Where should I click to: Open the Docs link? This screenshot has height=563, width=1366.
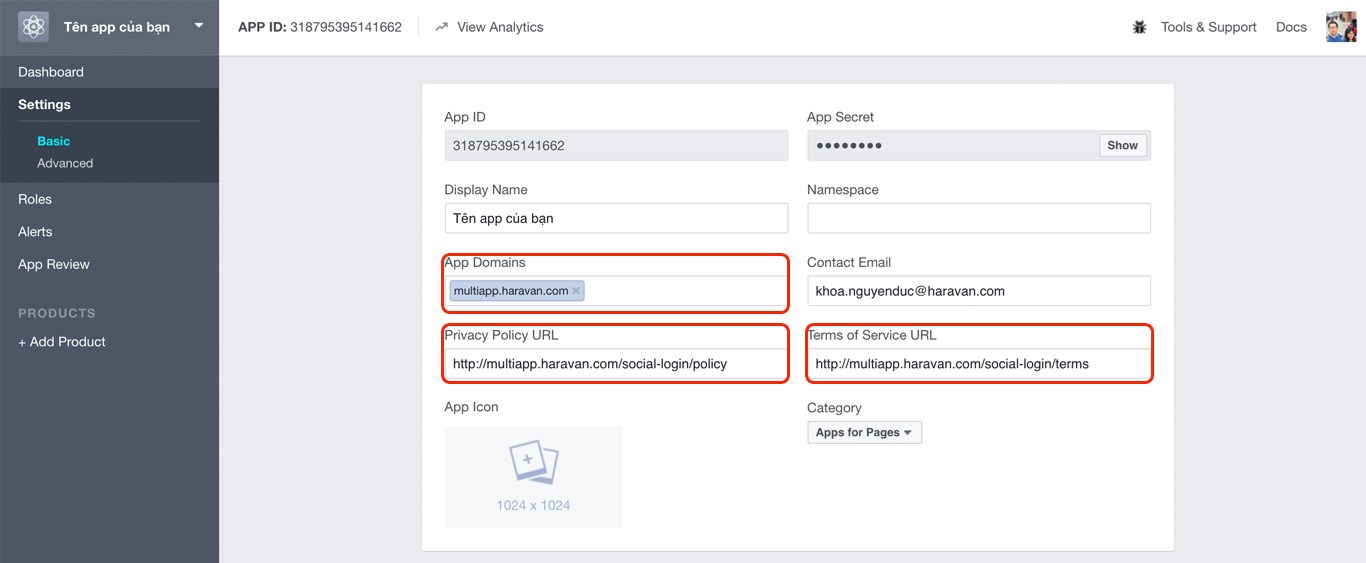1291,27
